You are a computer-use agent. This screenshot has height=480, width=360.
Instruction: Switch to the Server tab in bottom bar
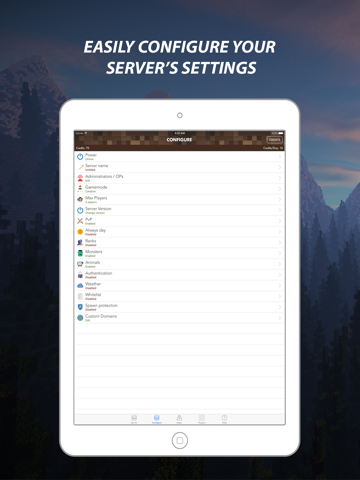coord(134,419)
